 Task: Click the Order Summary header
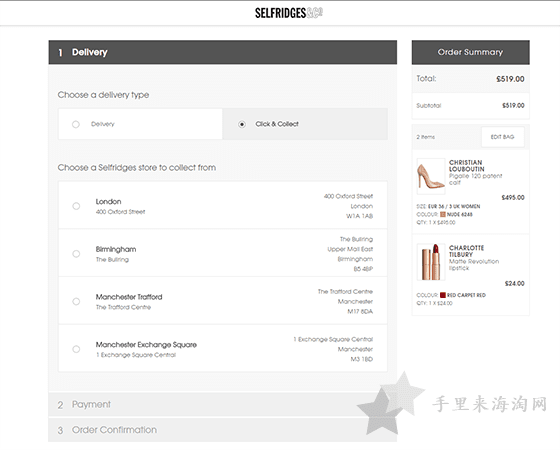tap(470, 52)
